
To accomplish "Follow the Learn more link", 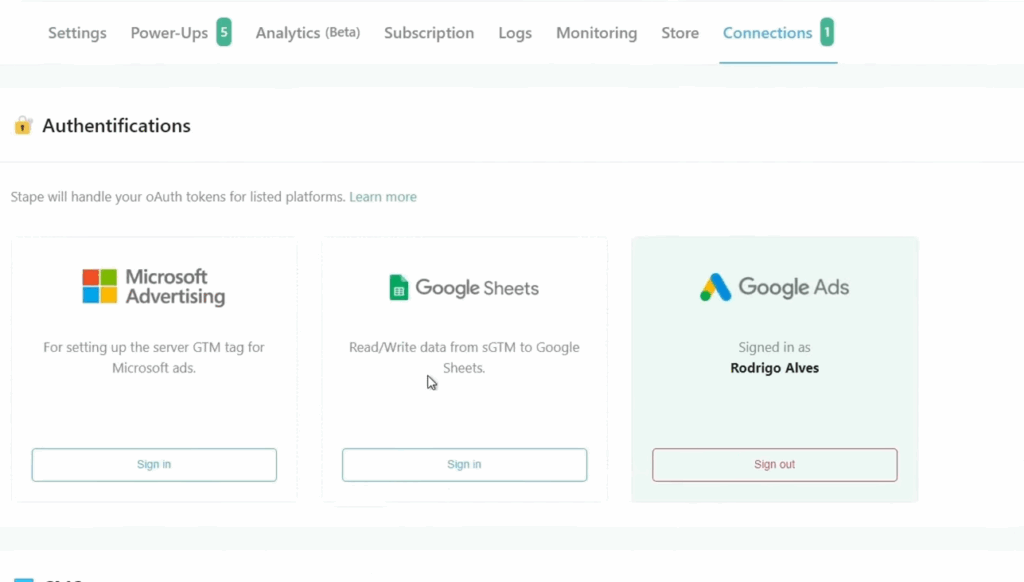I will (383, 197).
